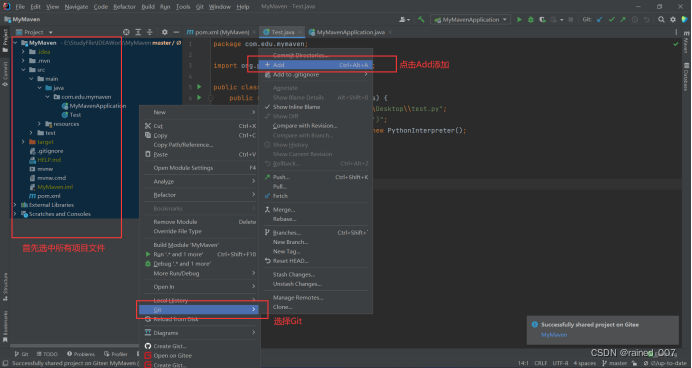Click UTF-8 encoding in status bar

point(560,363)
